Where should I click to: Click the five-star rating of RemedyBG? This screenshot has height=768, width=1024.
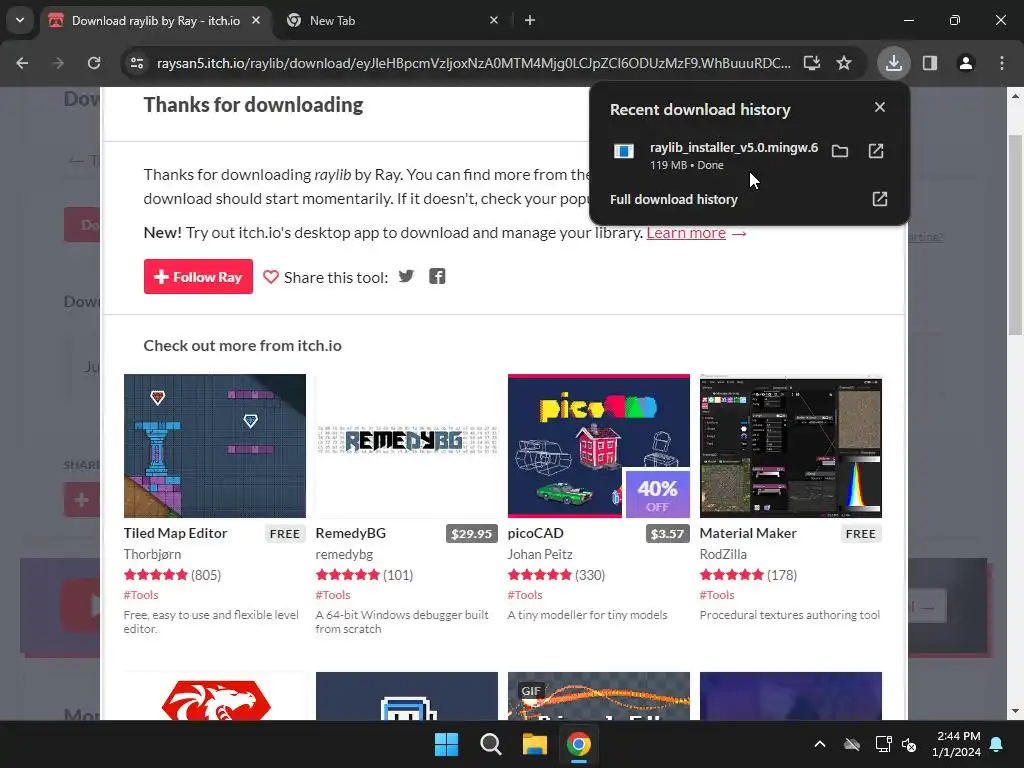click(347, 575)
